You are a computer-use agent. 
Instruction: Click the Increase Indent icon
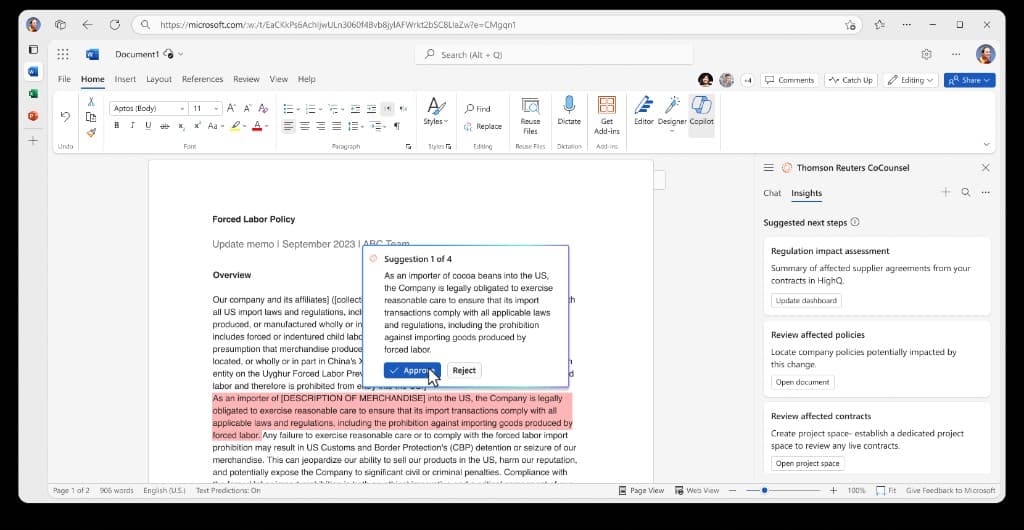371,108
